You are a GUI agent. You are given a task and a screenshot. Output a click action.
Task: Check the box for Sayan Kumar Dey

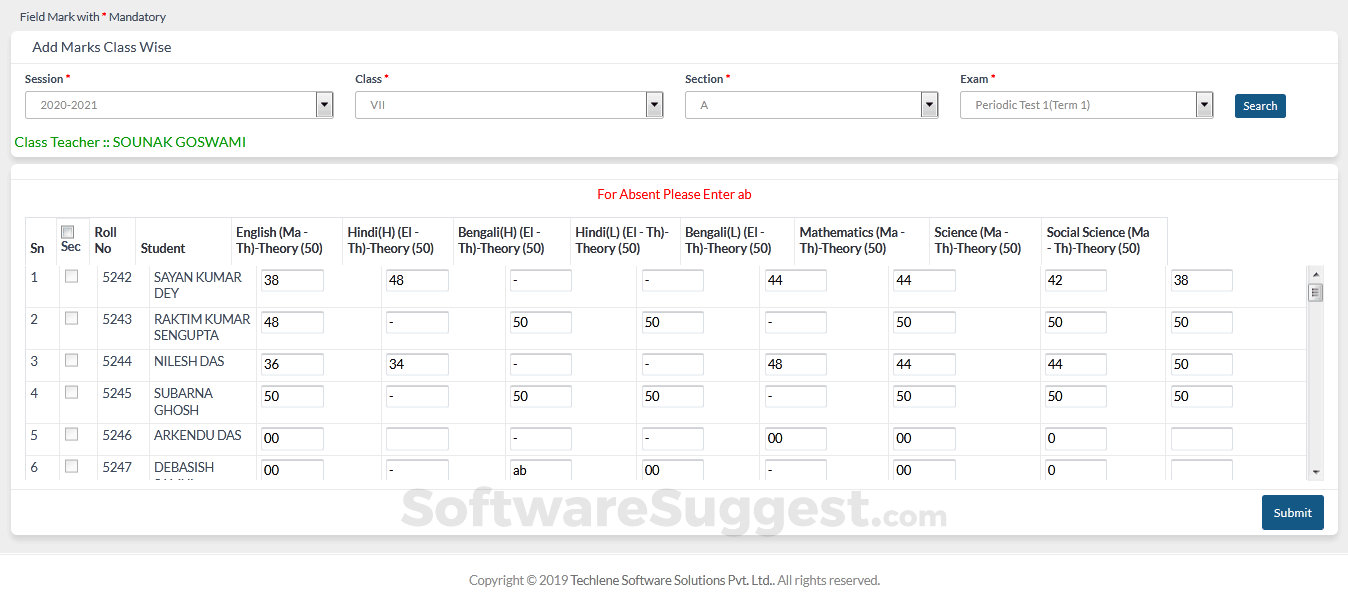[72, 277]
